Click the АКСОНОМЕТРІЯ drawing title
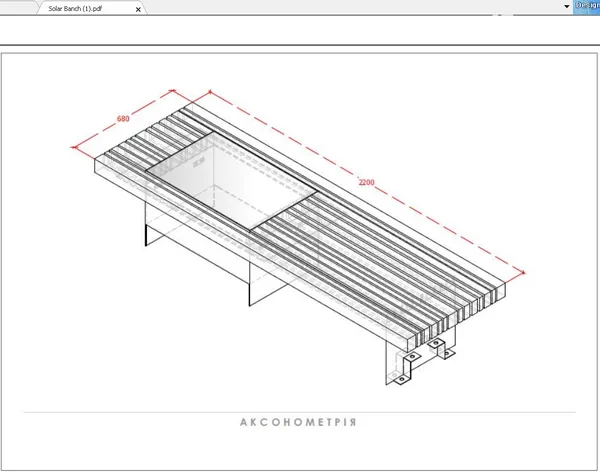This screenshot has height=473, width=600. (298, 422)
